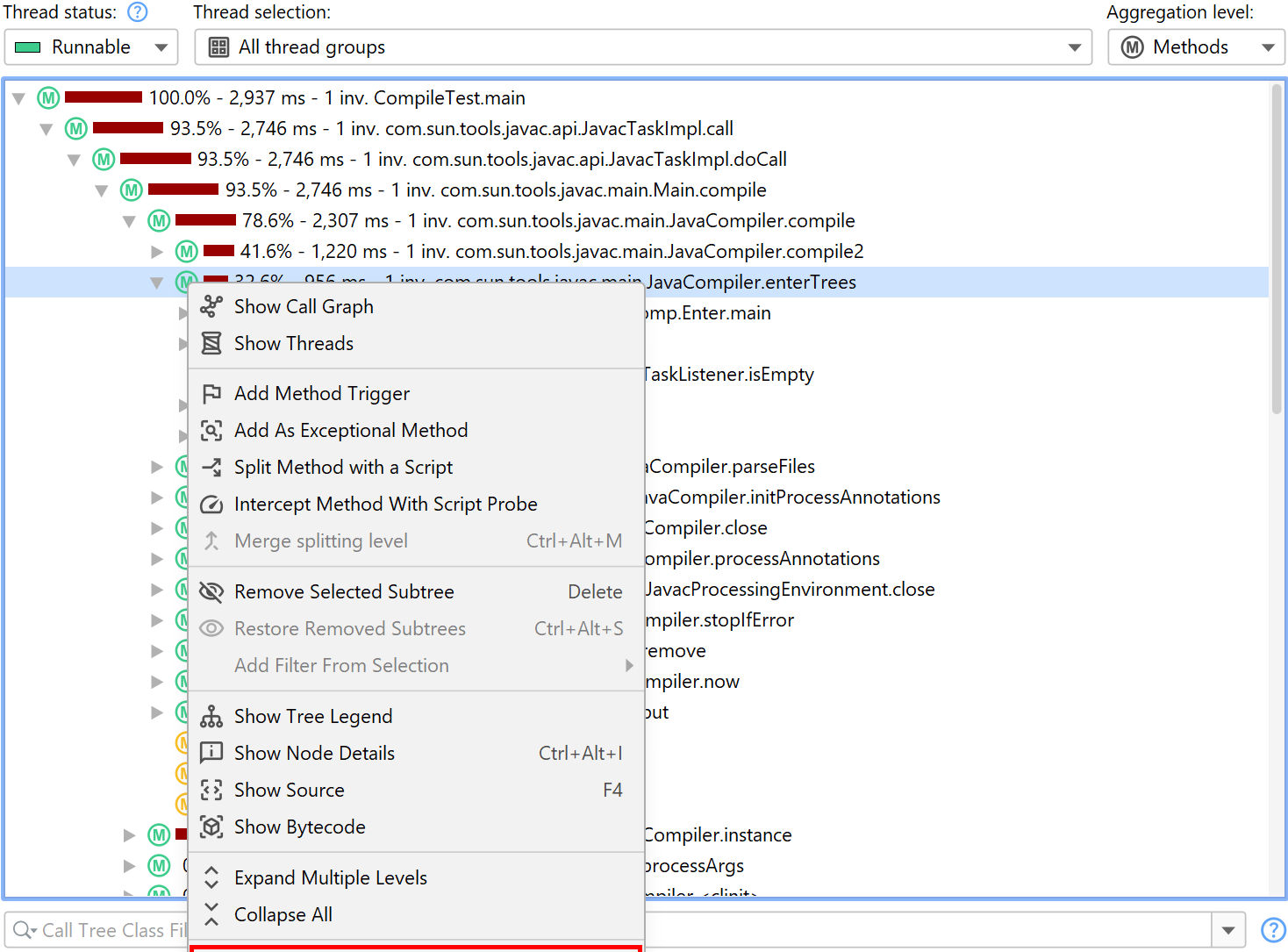The height and width of the screenshot is (952, 1288).
Task: Click the Intercept Method With Script Probe icon
Action: click(211, 505)
